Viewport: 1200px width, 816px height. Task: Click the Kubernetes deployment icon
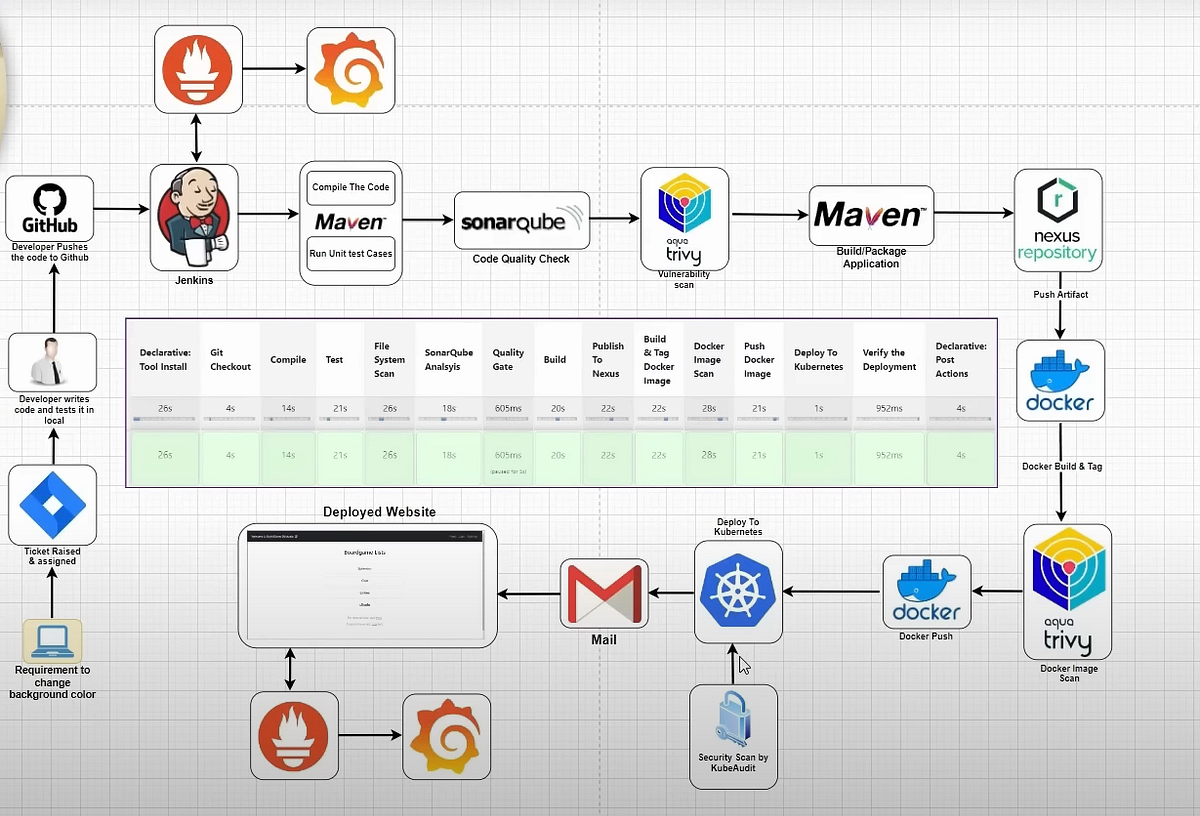click(738, 592)
